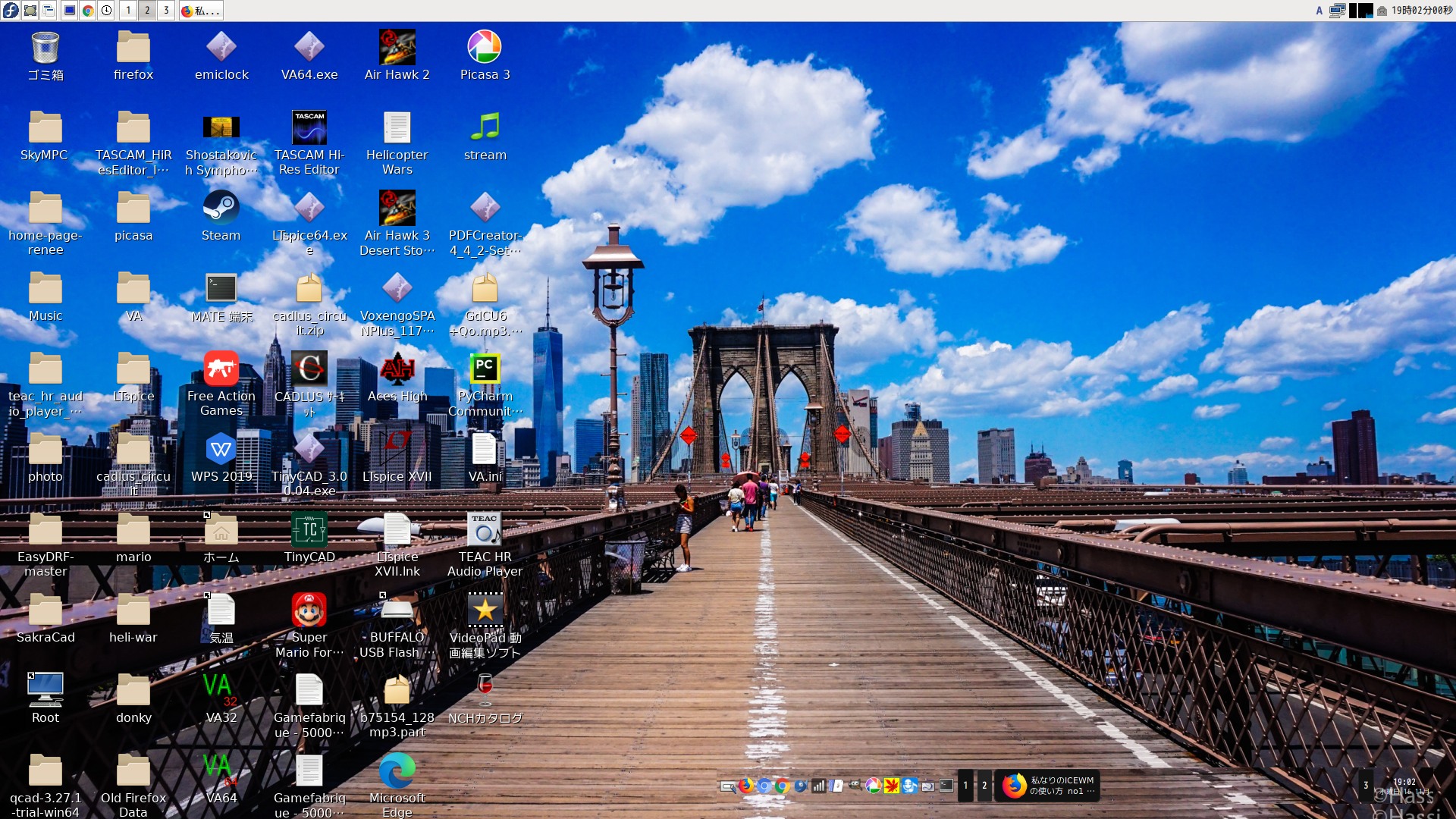Launch LTspice XVII application icon
Image resolution: width=1456 pixels, height=819 pixels.
[397, 449]
